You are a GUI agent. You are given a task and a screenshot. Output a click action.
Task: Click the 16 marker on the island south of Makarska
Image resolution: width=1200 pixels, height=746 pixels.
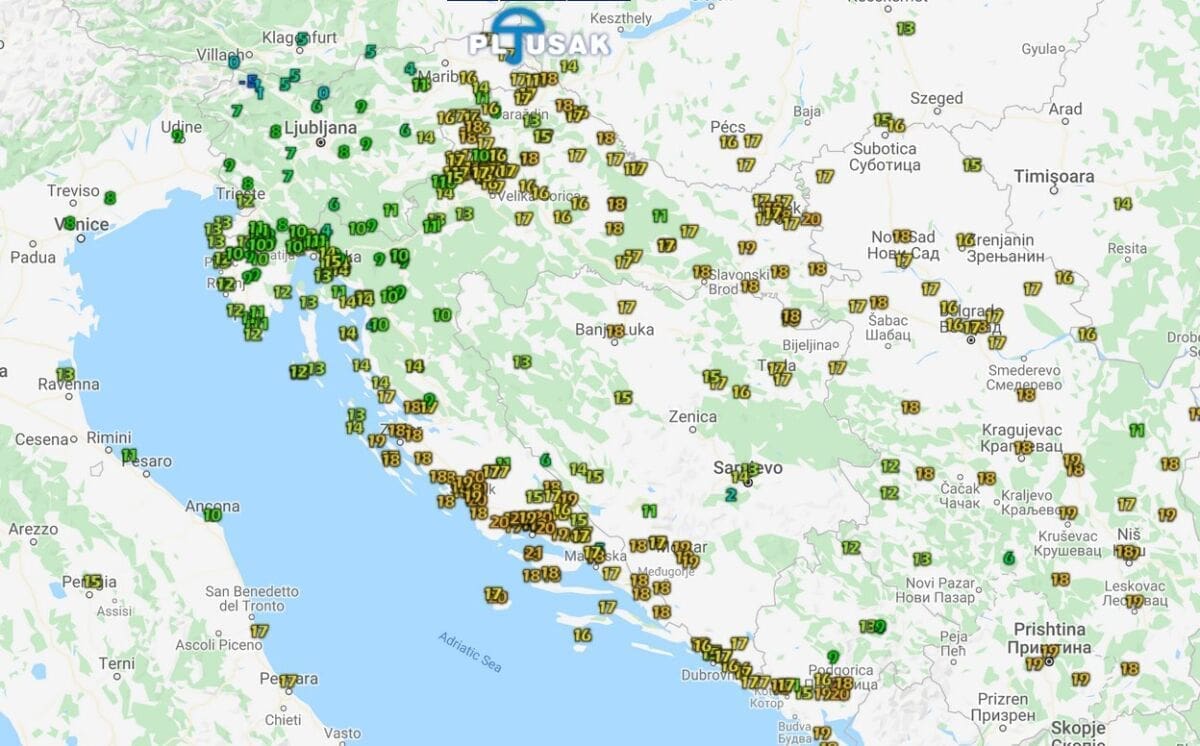coord(582,635)
